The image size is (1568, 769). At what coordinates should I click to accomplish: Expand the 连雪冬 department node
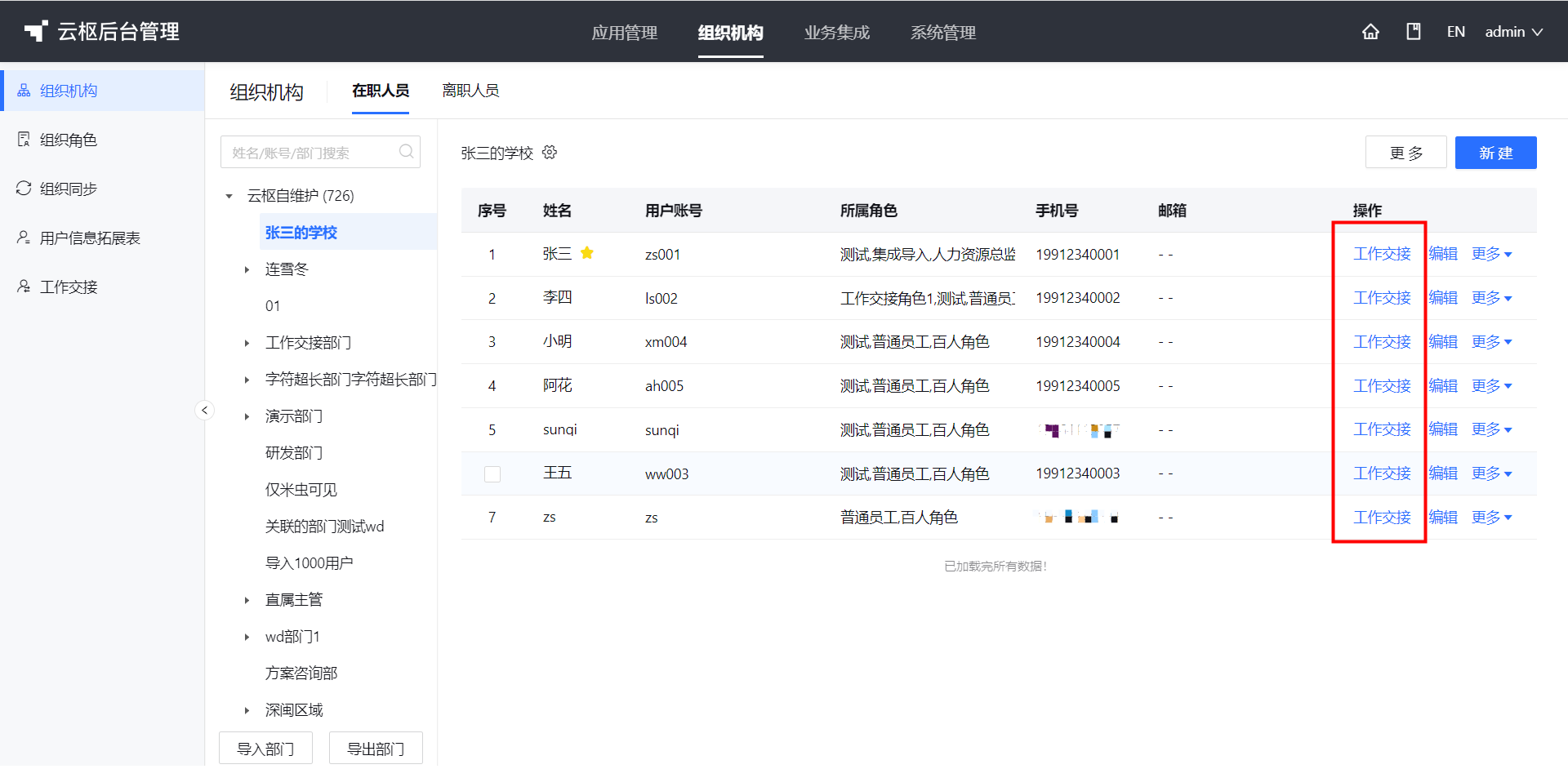click(x=247, y=269)
